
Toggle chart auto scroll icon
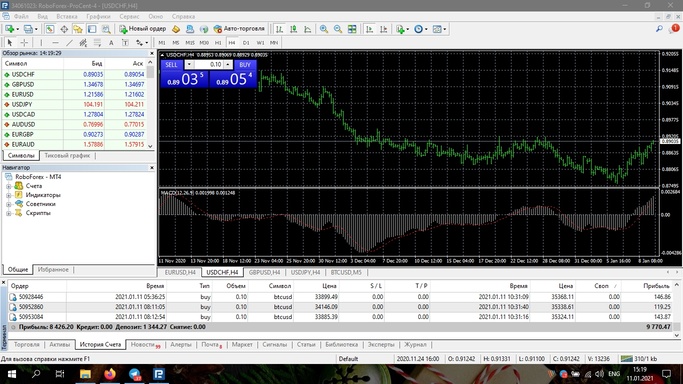coord(369,29)
